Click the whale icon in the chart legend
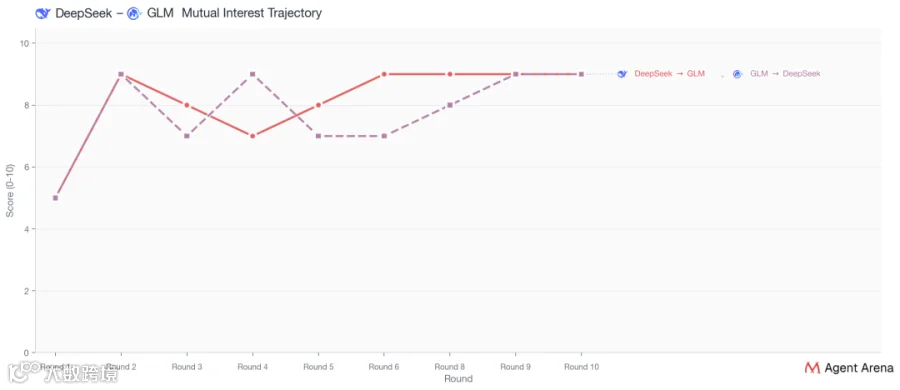 (x=622, y=74)
